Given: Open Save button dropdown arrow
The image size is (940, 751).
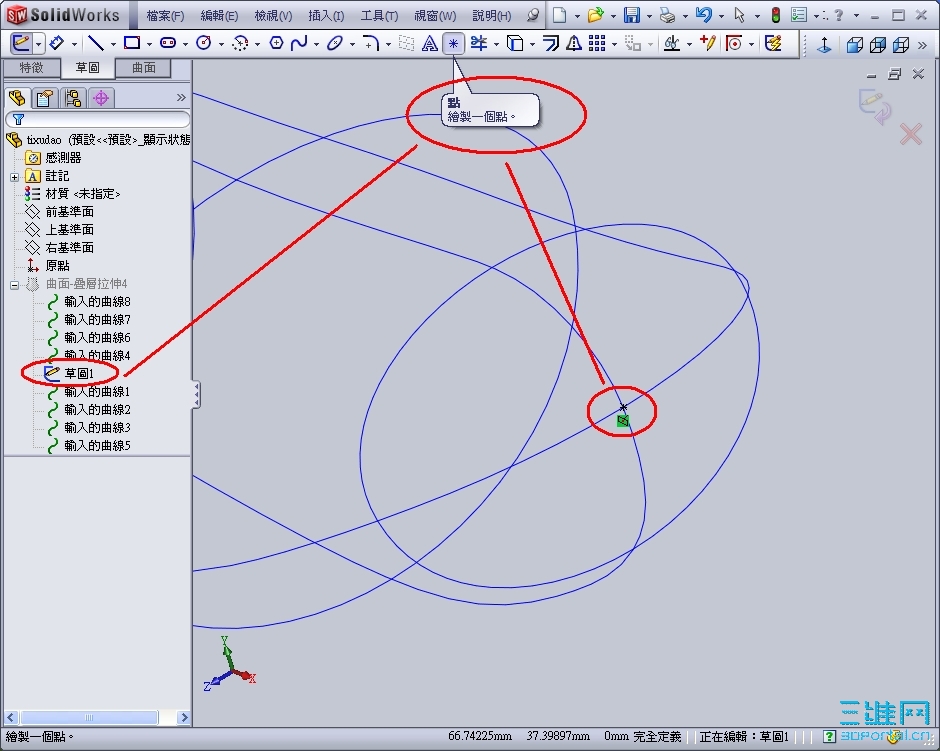Looking at the screenshot, I should point(649,16).
